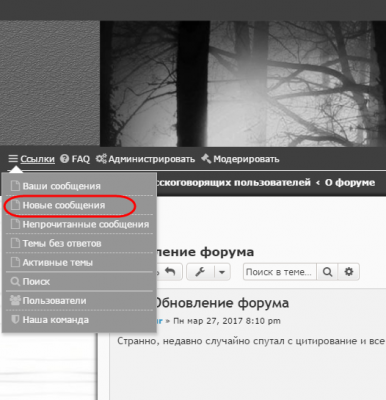Click the users group icon beside Пользователи

coord(15,301)
